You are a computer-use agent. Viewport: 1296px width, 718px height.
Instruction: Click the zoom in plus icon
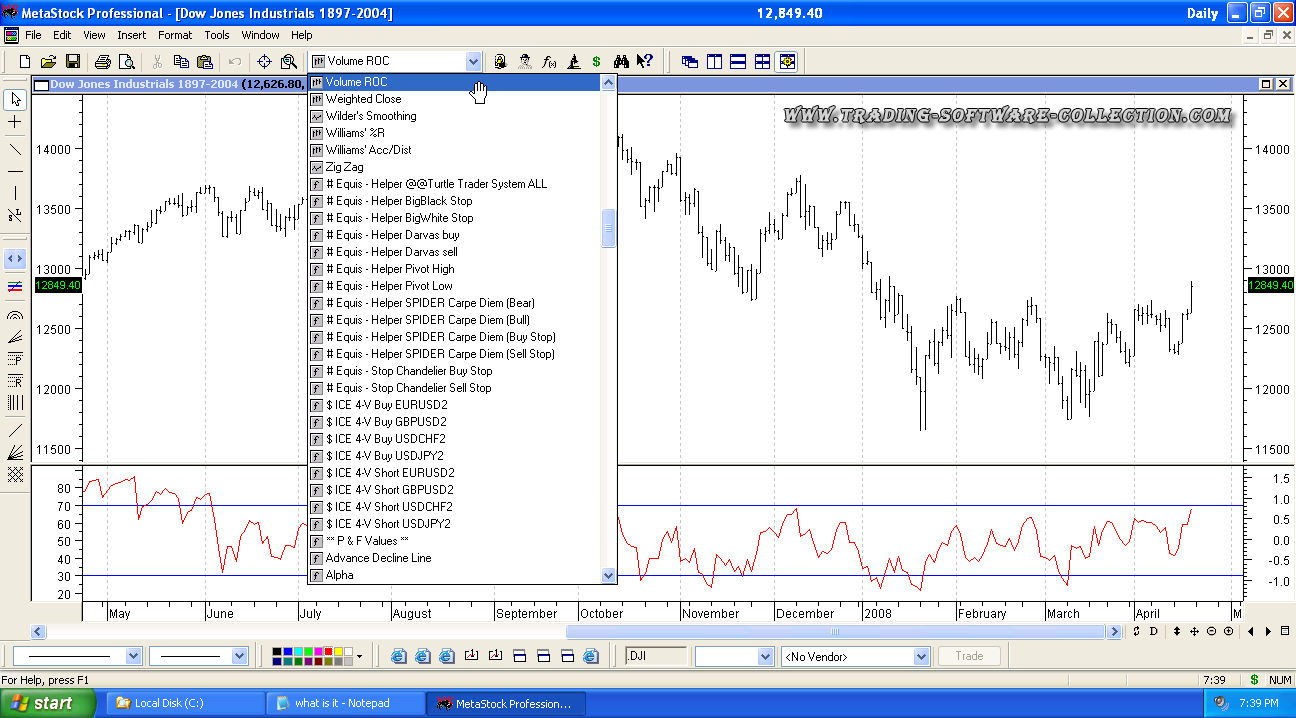pyautogui.click(x=1228, y=632)
